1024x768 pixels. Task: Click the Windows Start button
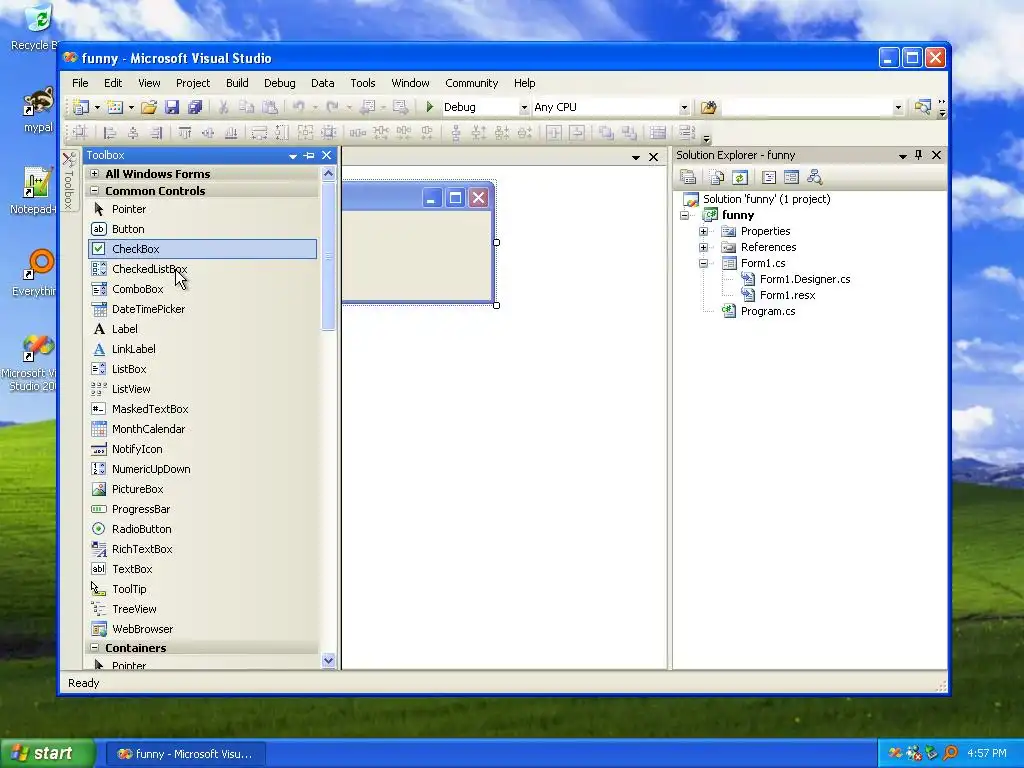tap(48, 754)
